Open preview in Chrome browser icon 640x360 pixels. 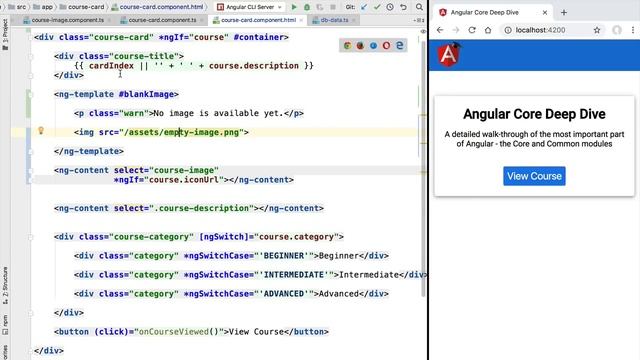[x=347, y=45]
